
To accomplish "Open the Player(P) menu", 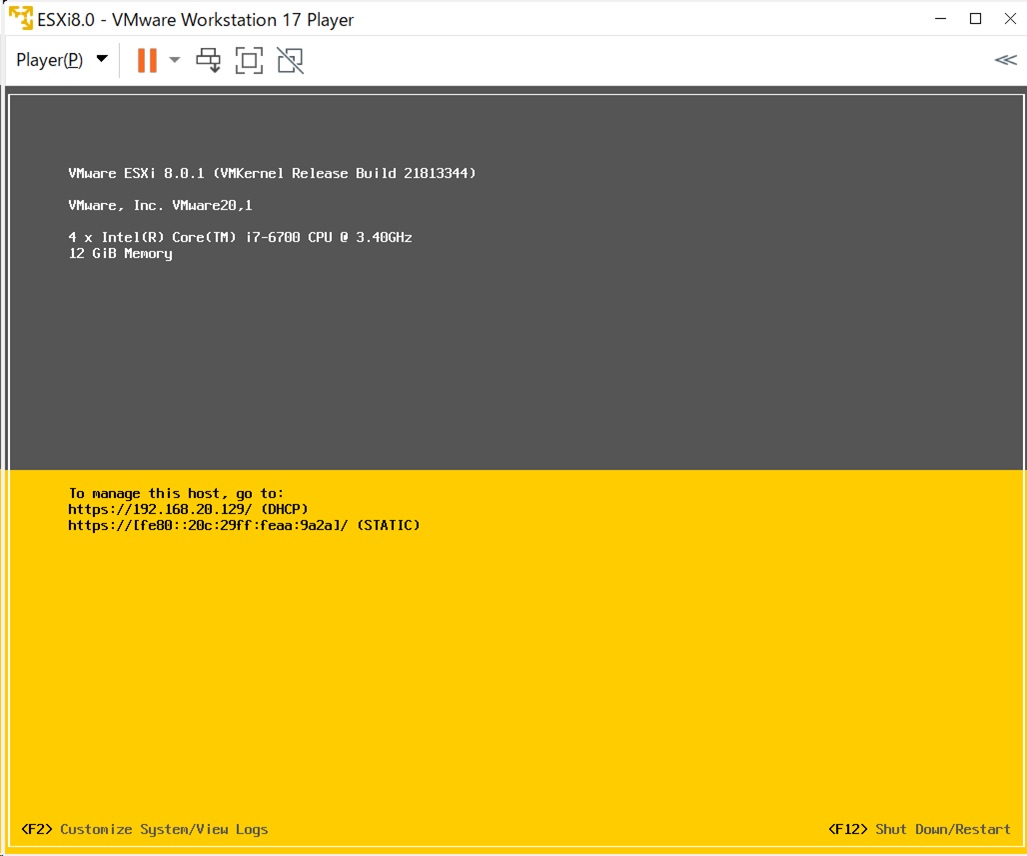I will click(x=50, y=60).
